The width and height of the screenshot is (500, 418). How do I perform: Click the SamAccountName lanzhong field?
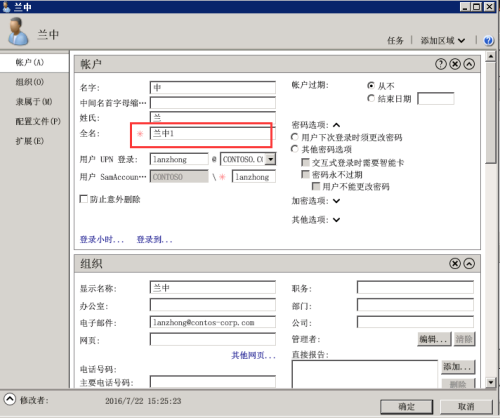click(254, 177)
